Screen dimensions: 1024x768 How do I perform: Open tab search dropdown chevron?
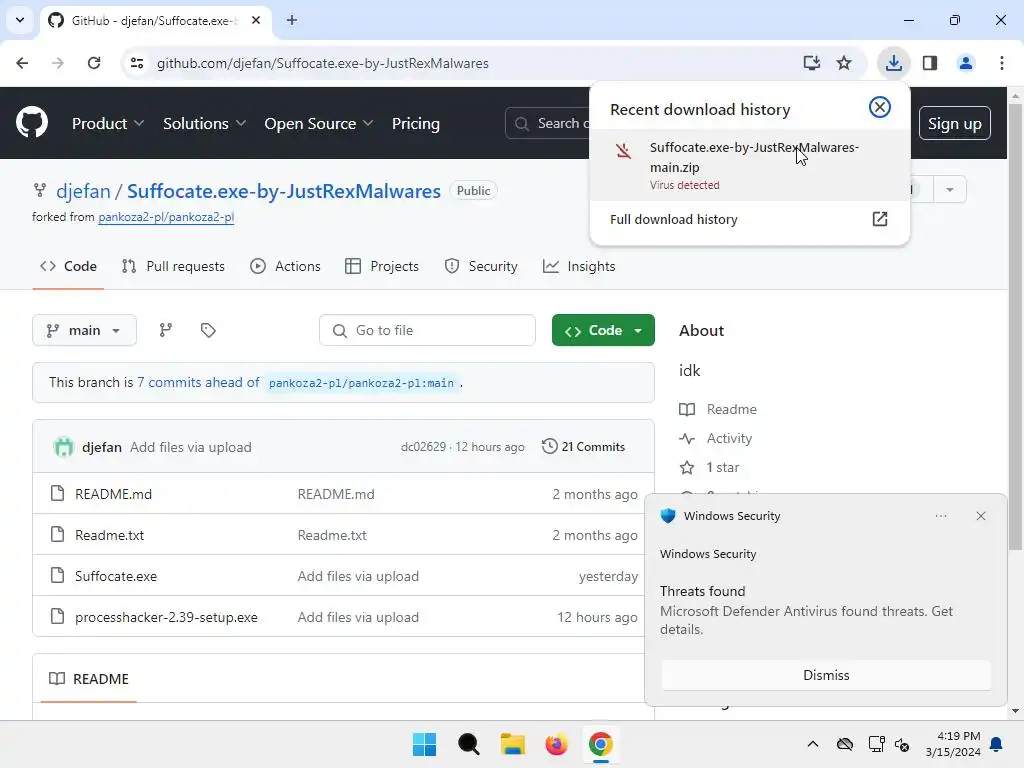pyautogui.click(x=20, y=20)
